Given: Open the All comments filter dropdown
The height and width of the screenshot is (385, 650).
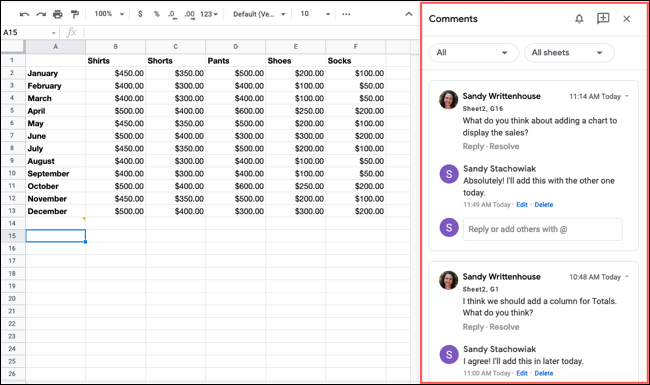Looking at the screenshot, I should (x=474, y=53).
